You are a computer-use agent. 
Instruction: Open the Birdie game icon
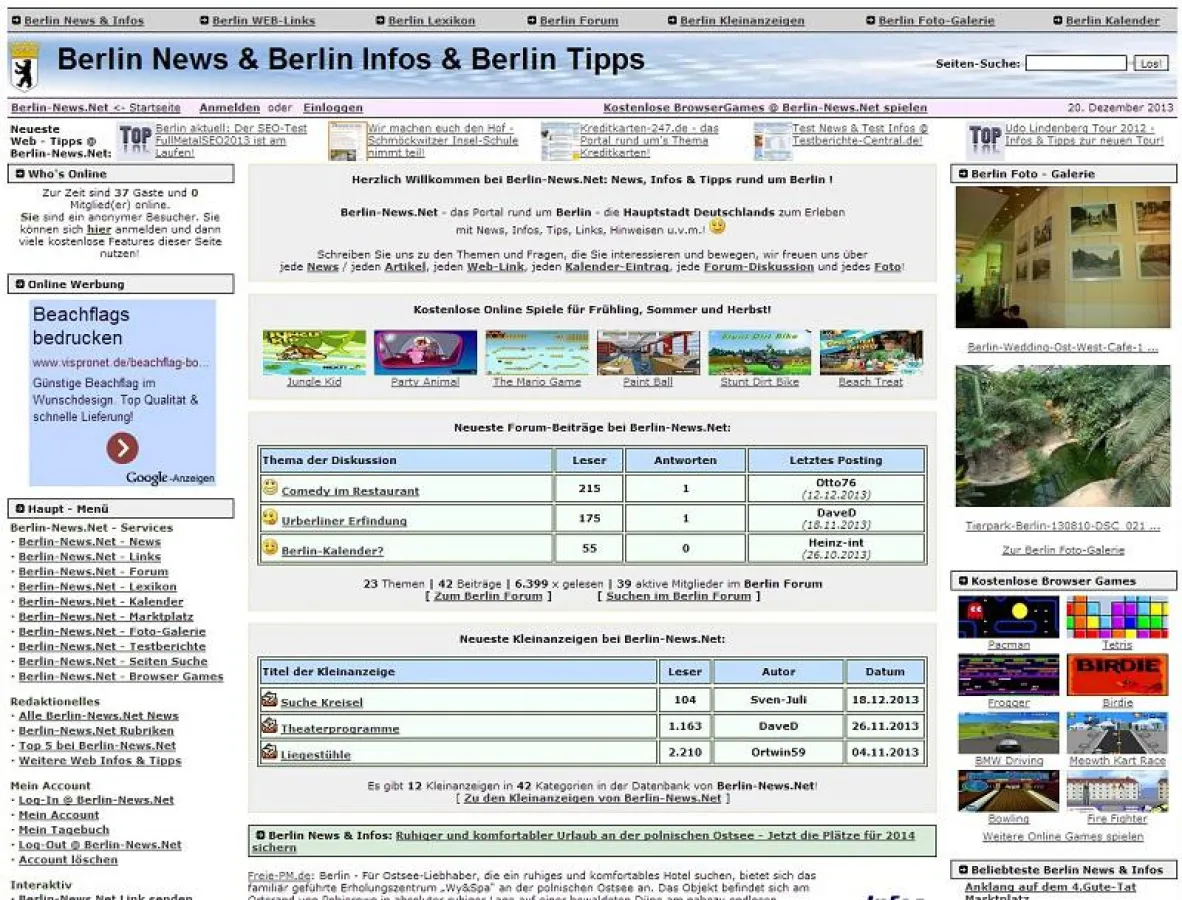click(x=1117, y=674)
